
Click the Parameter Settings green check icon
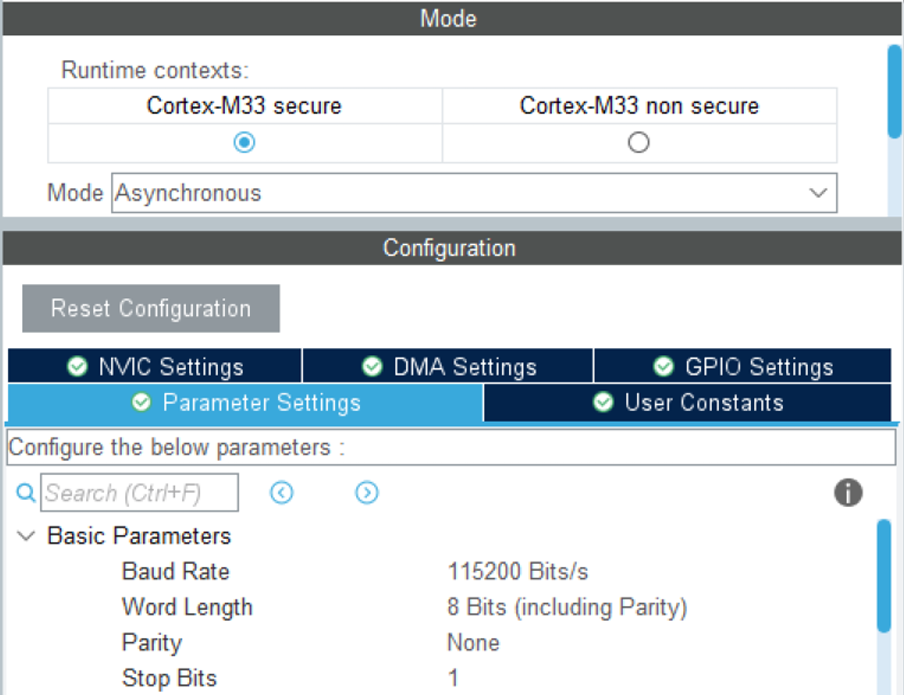coord(141,402)
